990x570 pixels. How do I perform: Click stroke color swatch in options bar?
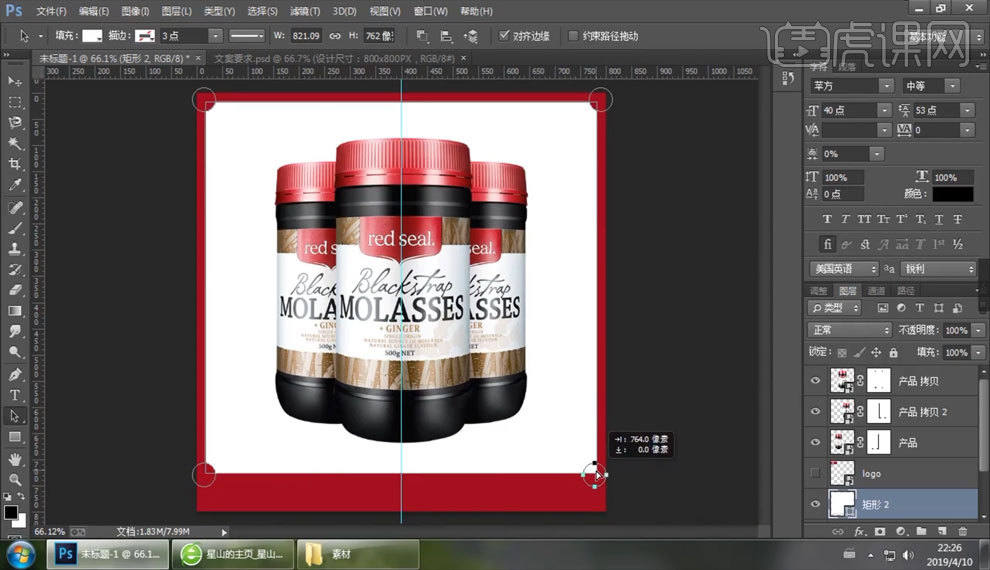145,36
